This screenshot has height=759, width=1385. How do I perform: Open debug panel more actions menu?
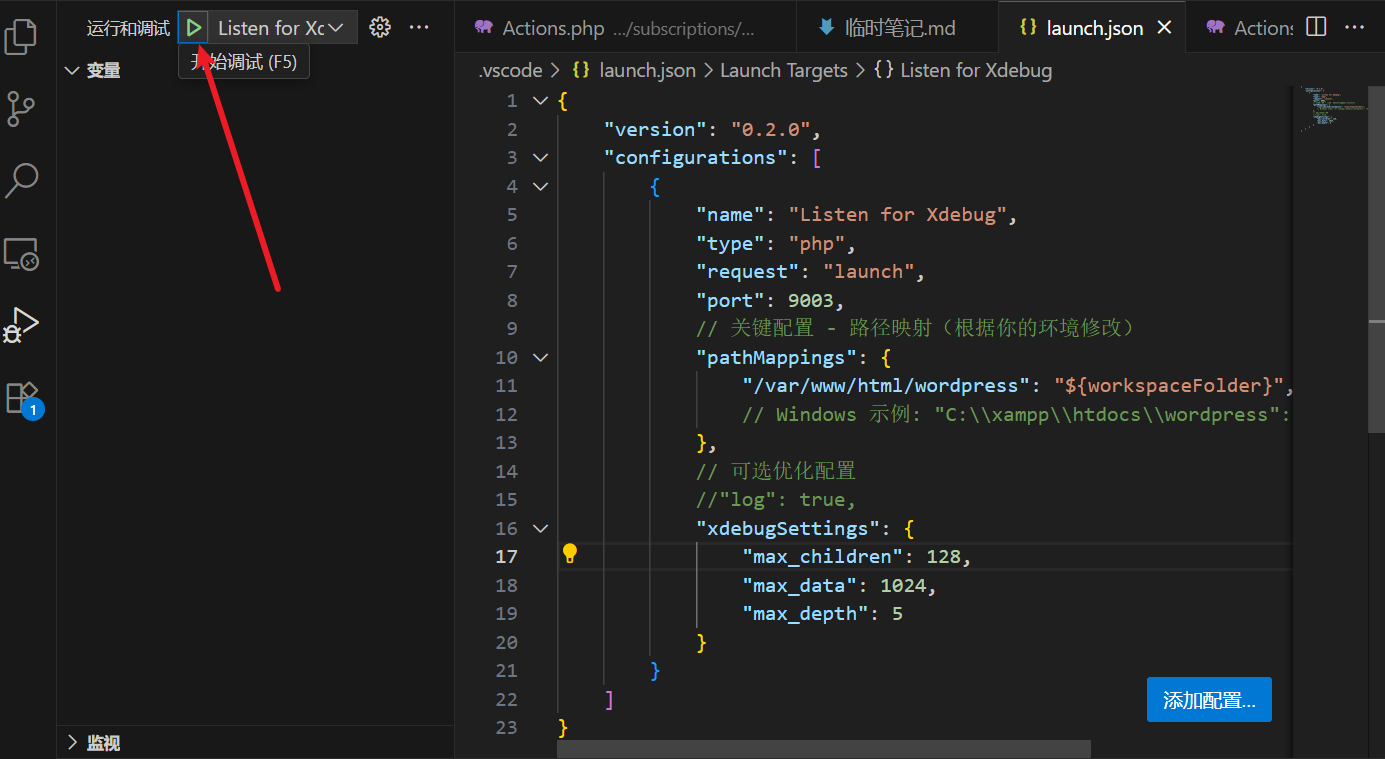[x=419, y=28]
